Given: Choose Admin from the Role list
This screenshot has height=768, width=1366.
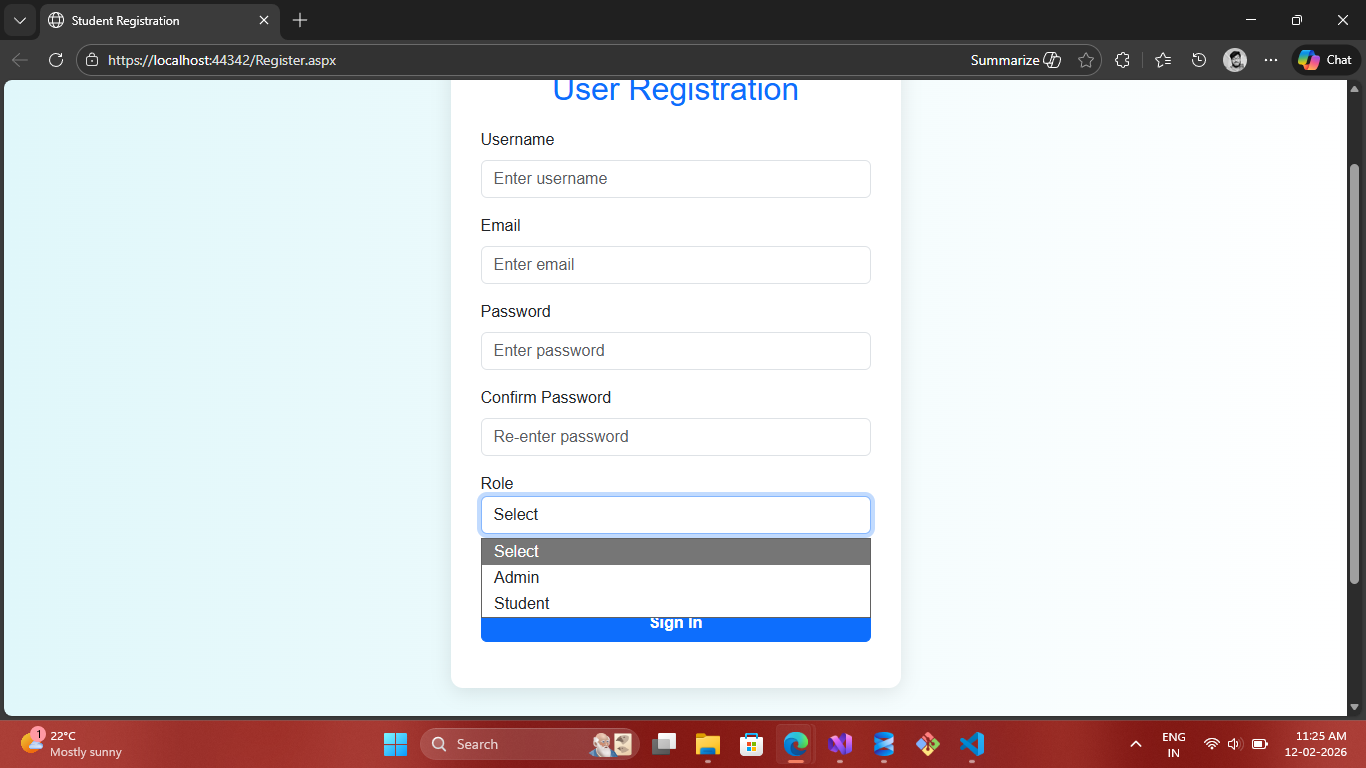Looking at the screenshot, I should 517,578.
